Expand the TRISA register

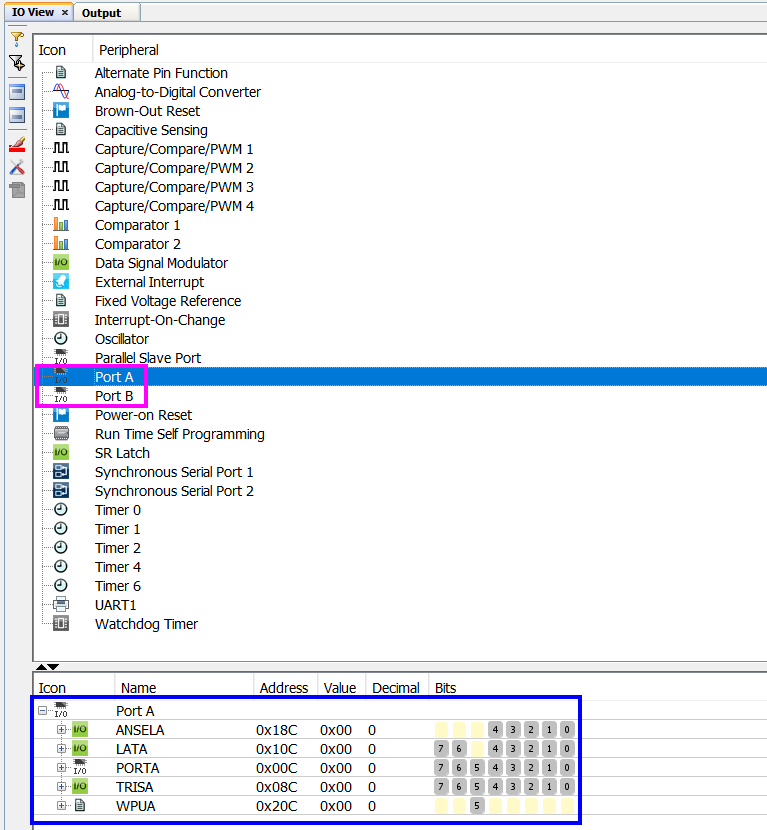click(x=61, y=787)
